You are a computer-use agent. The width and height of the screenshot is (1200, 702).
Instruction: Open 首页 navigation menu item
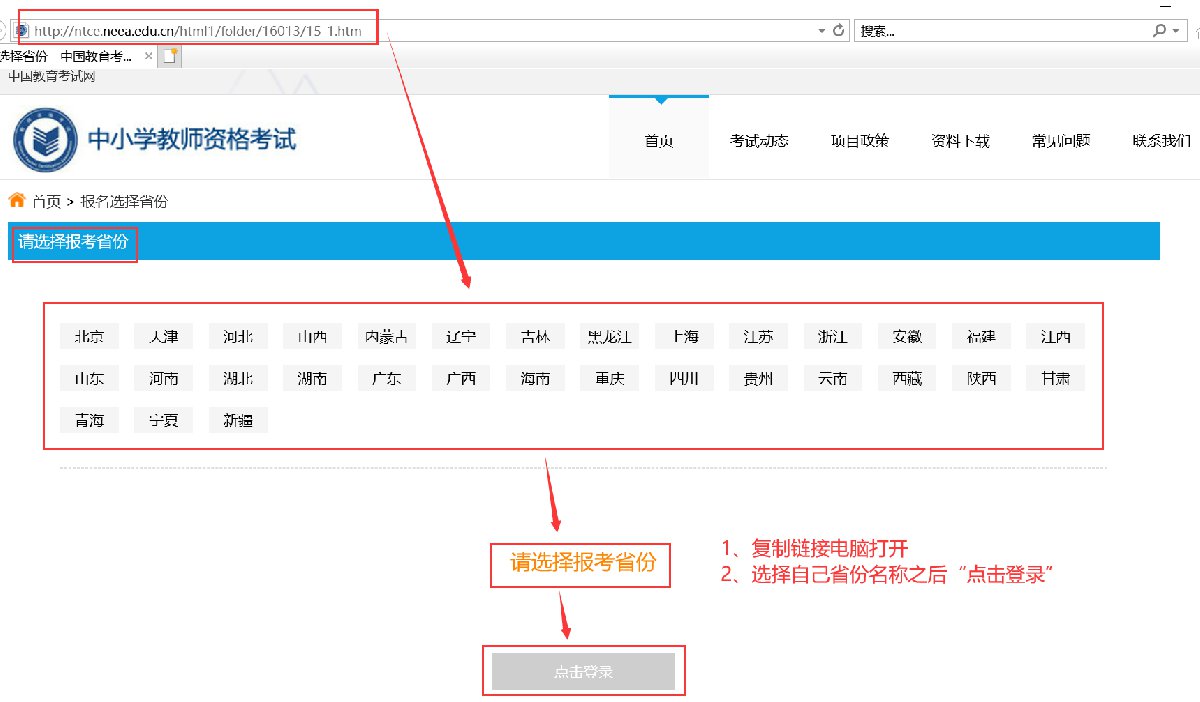pyautogui.click(x=659, y=141)
